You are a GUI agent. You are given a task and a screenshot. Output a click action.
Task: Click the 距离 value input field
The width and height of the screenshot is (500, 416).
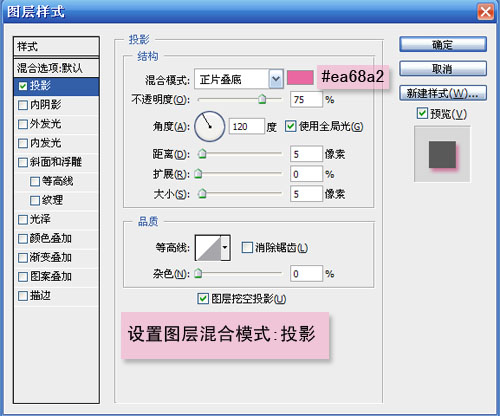coord(306,154)
